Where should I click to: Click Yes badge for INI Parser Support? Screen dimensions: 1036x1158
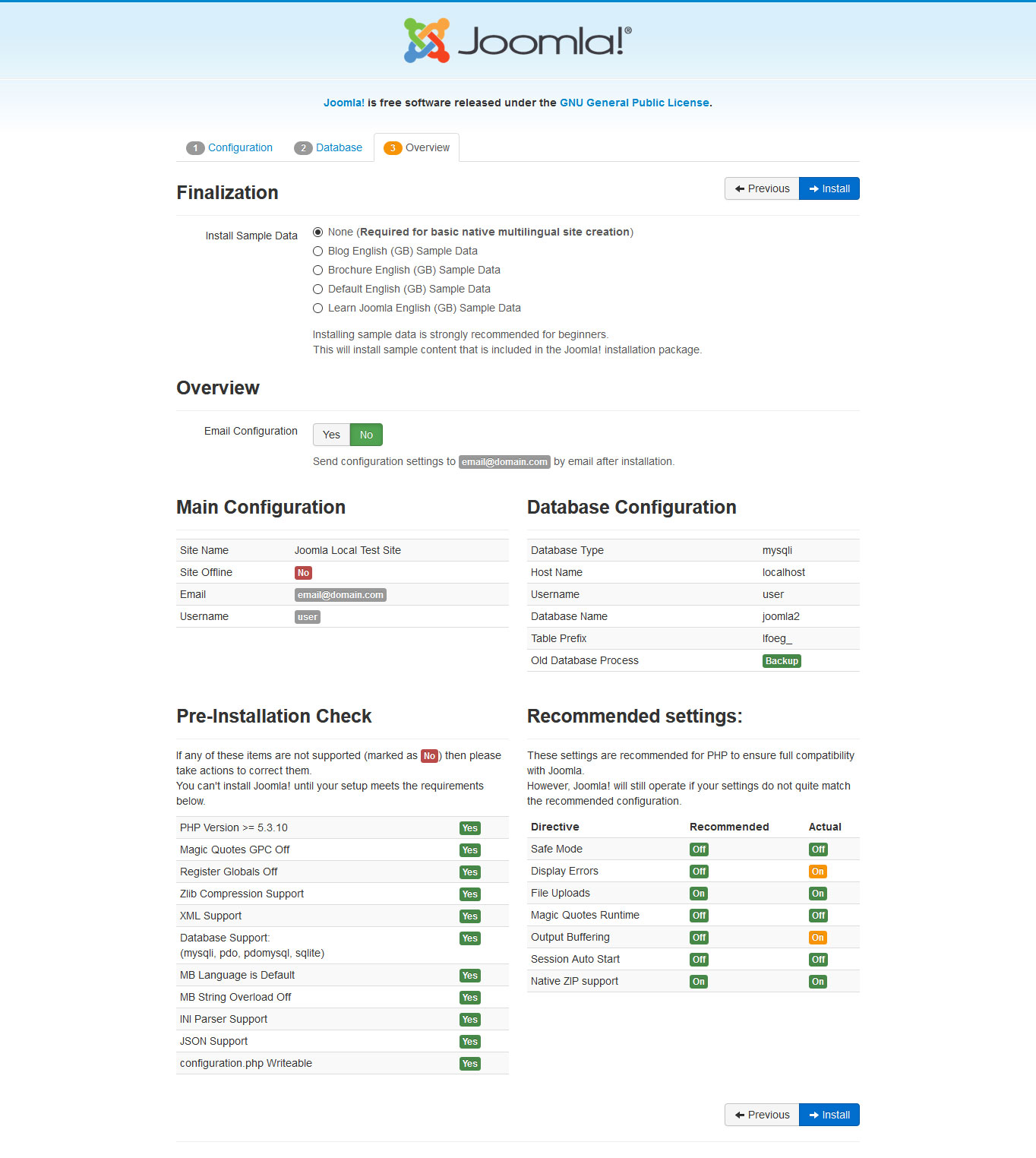click(470, 1020)
